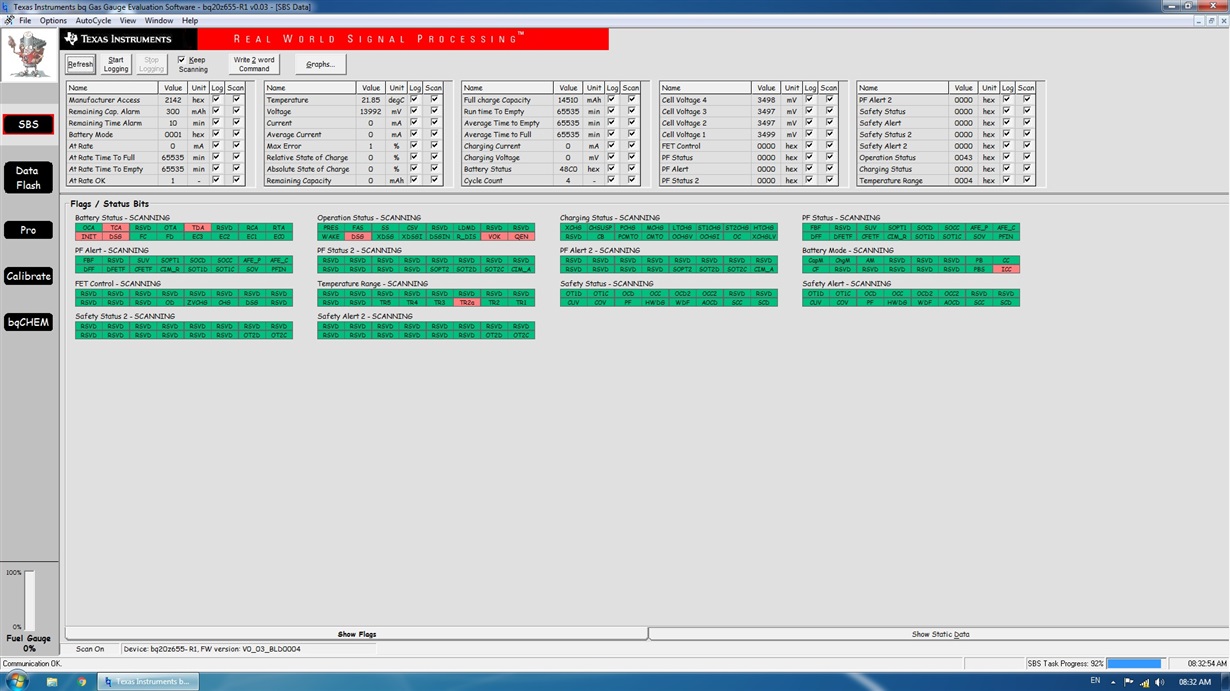
Task: Open Chrome from the taskbar
Action: tap(83, 681)
